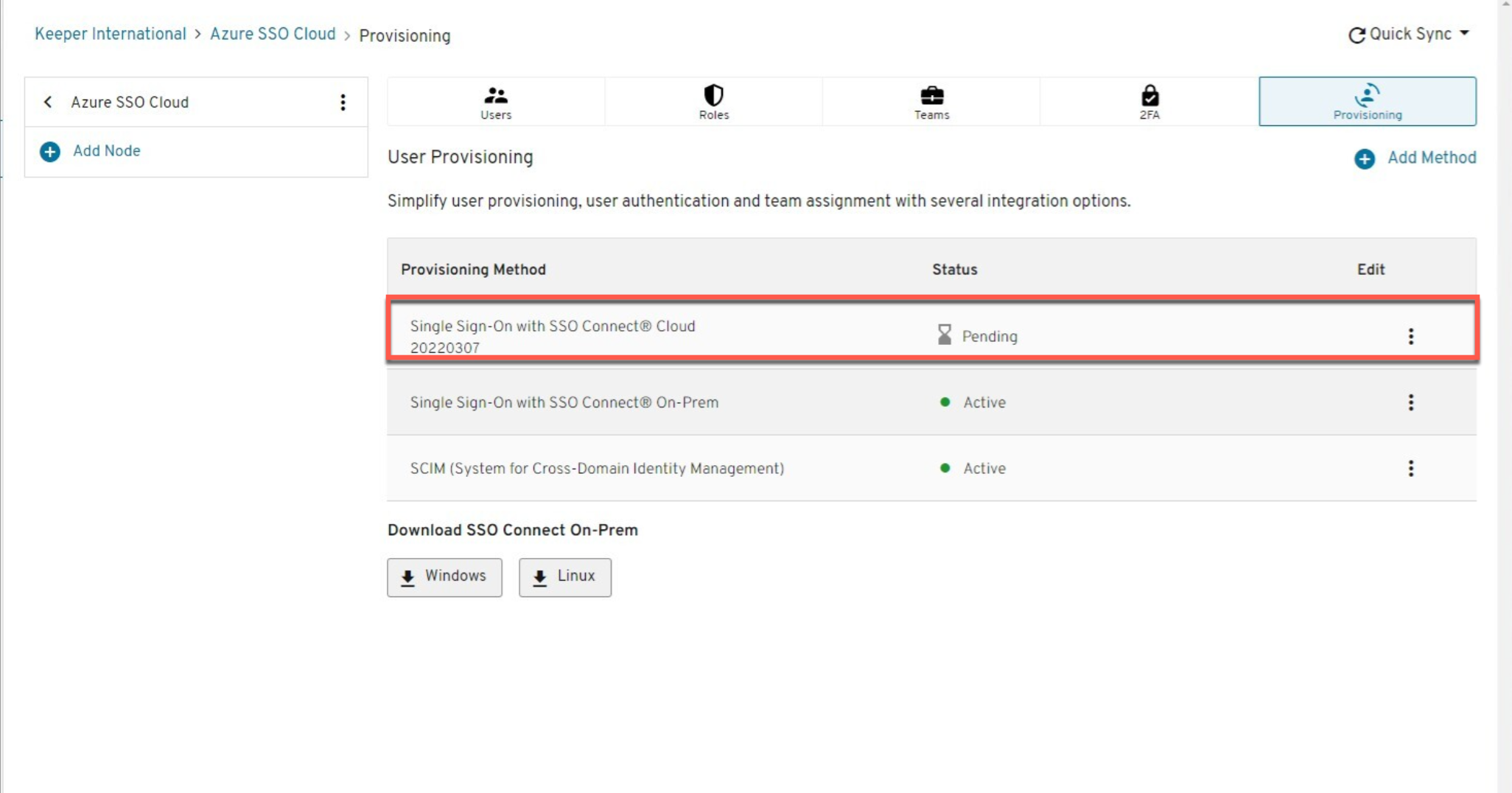Click the Azure SSO Cloud node title
Viewport: 1512px width, 793px height.
[x=130, y=102]
